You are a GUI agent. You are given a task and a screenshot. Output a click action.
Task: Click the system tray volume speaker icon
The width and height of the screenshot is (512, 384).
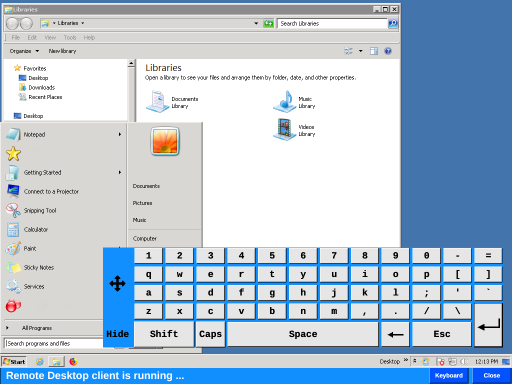464,362
